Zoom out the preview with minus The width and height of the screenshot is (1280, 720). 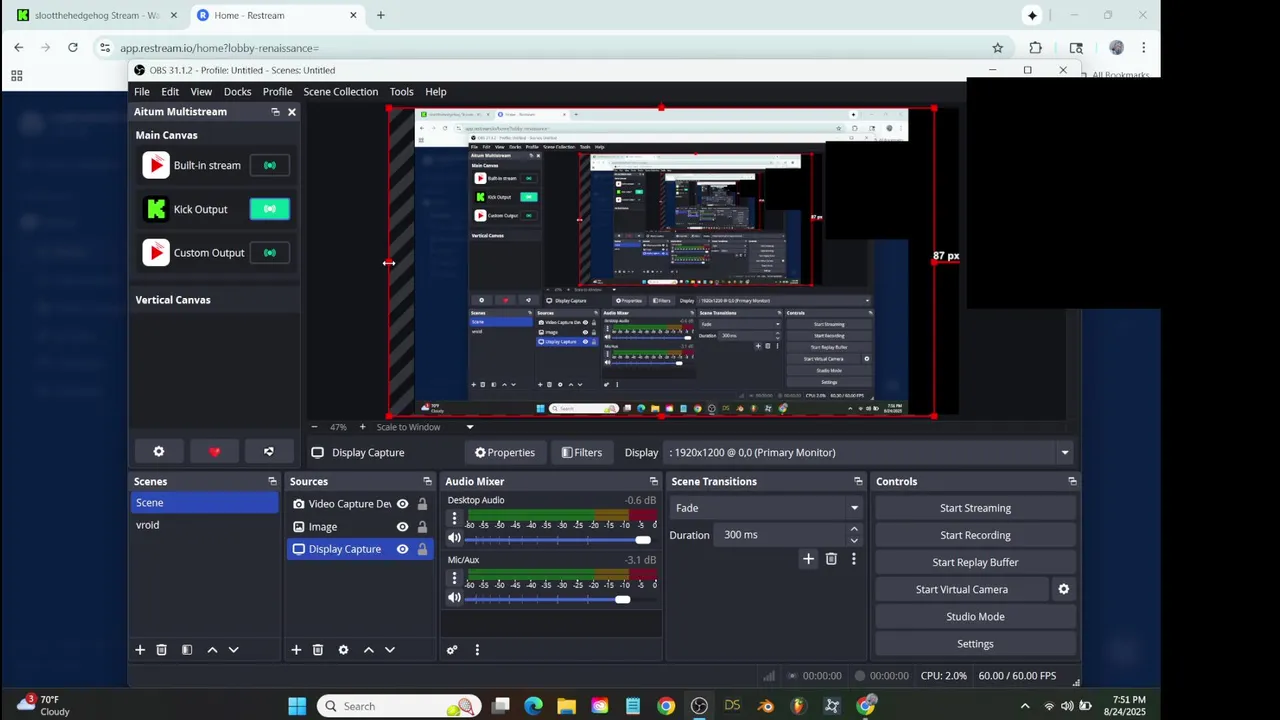[x=314, y=427]
